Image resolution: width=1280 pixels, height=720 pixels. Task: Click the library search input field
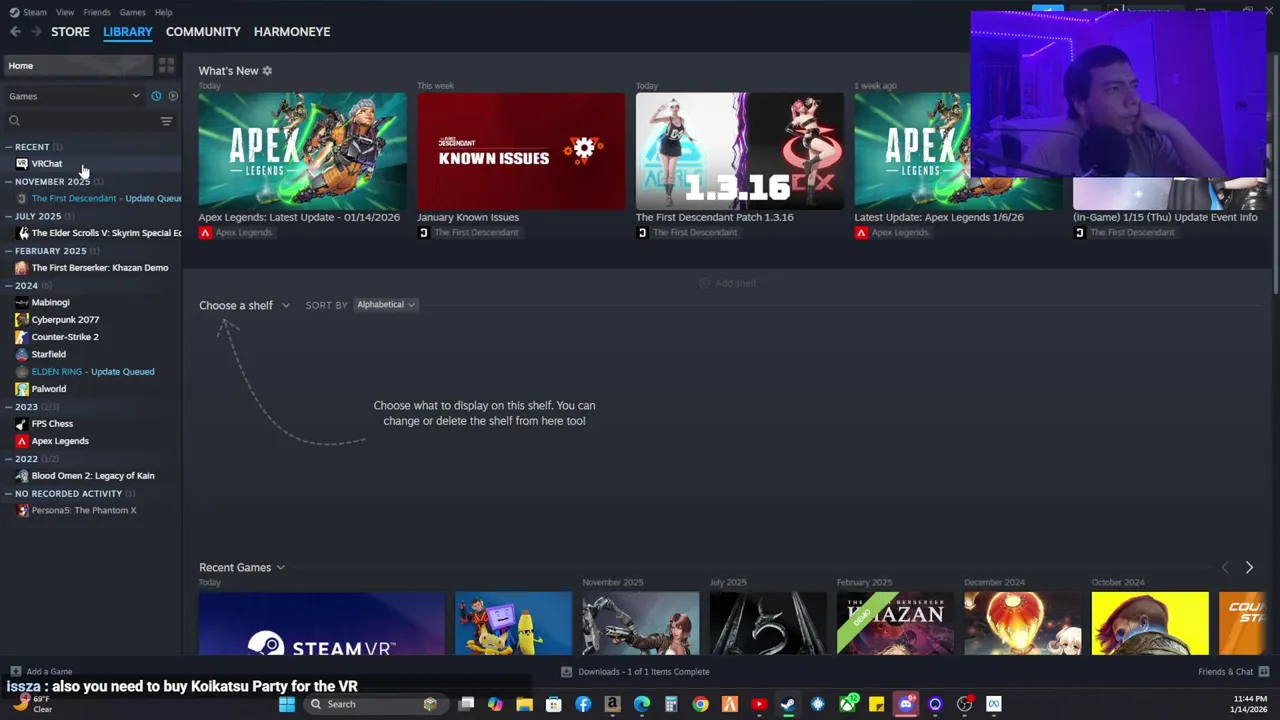tap(88, 121)
